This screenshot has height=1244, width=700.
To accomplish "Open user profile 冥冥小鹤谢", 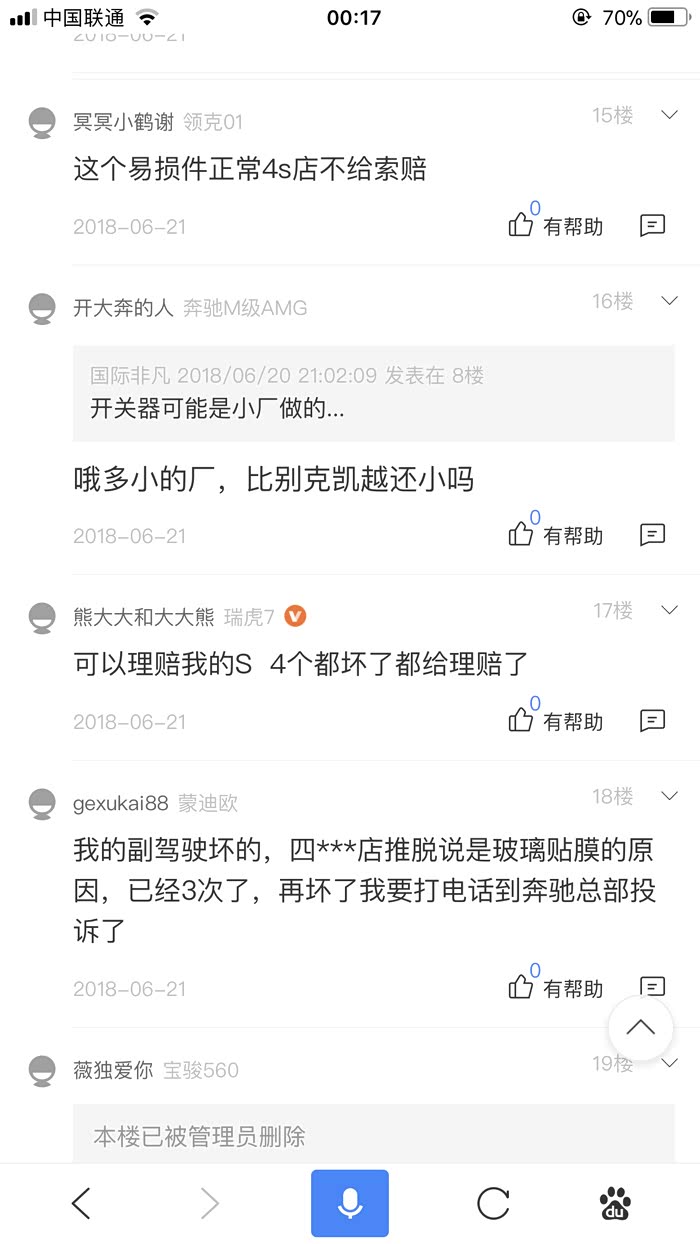I will pos(123,122).
